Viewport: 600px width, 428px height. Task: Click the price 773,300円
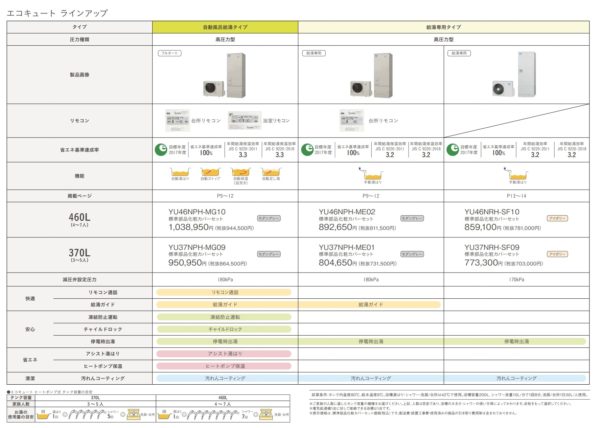[483, 263]
